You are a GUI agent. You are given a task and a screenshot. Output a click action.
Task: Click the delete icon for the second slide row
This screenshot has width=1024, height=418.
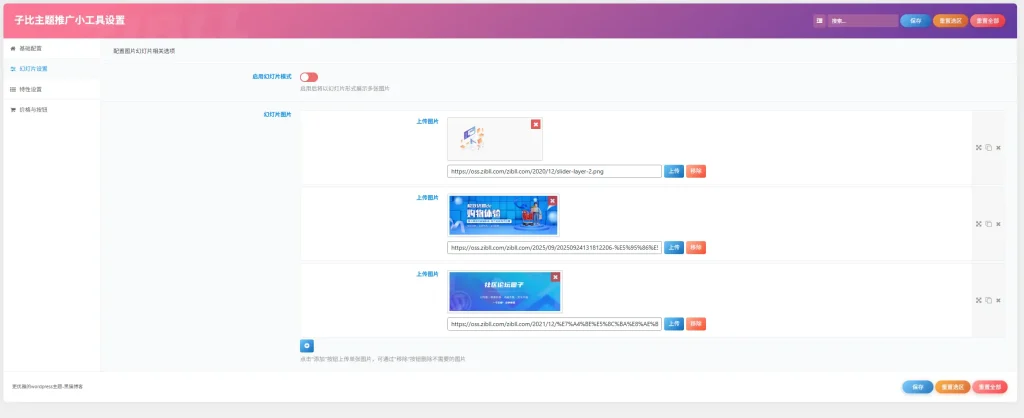point(998,224)
